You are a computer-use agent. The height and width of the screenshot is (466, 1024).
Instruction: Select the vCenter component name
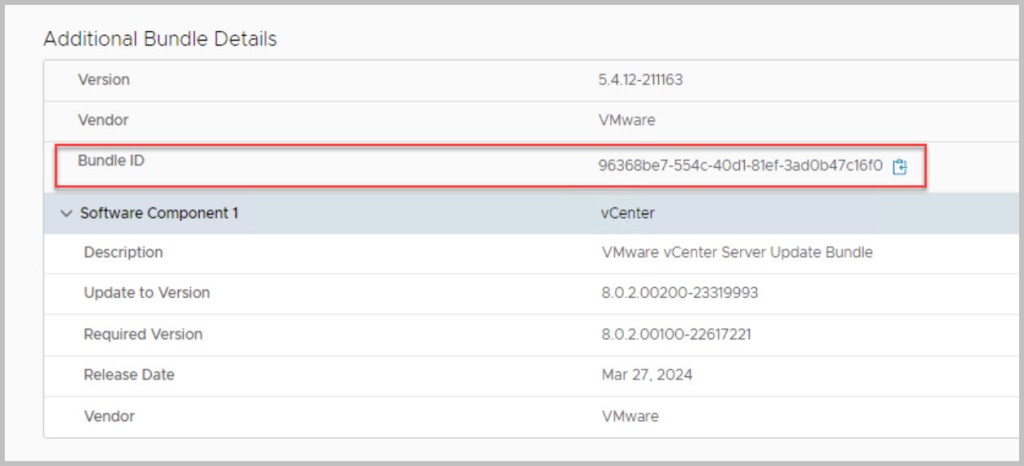(x=628, y=213)
